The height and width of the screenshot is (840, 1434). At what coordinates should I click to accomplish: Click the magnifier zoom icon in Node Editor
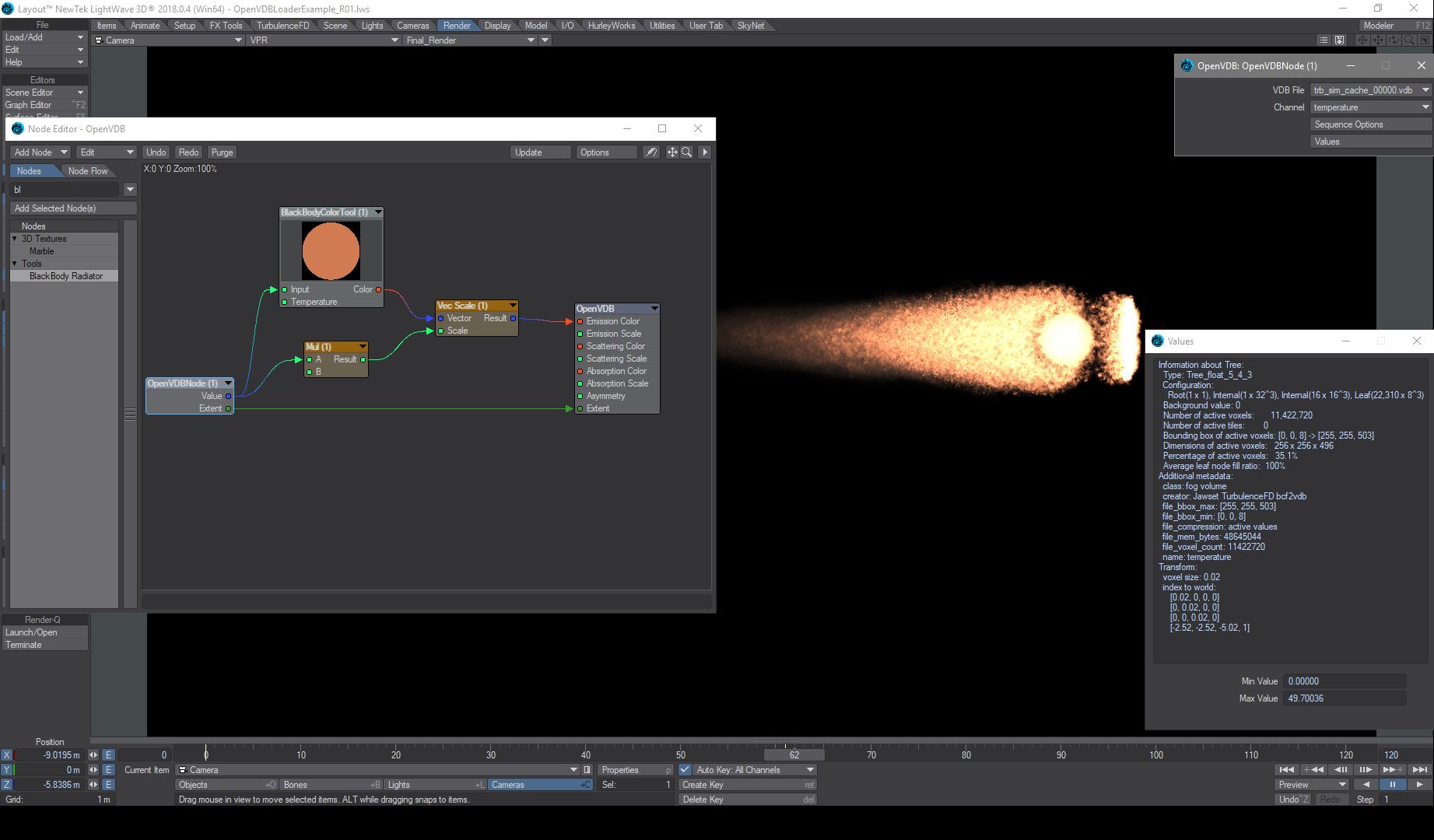point(687,152)
